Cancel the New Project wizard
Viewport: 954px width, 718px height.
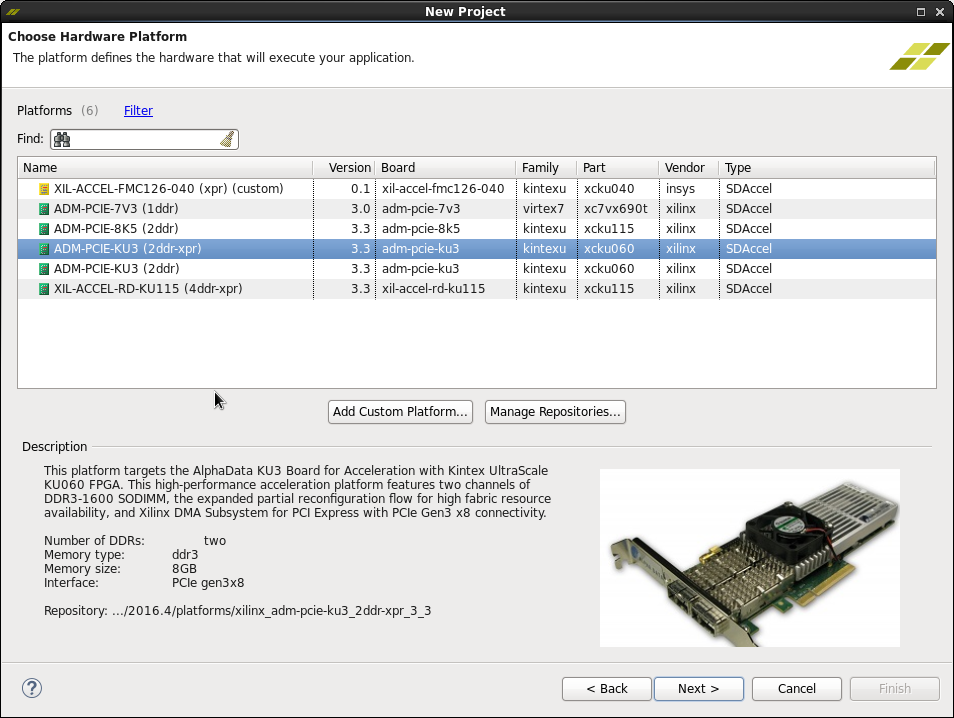pyautogui.click(x=796, y=688)
